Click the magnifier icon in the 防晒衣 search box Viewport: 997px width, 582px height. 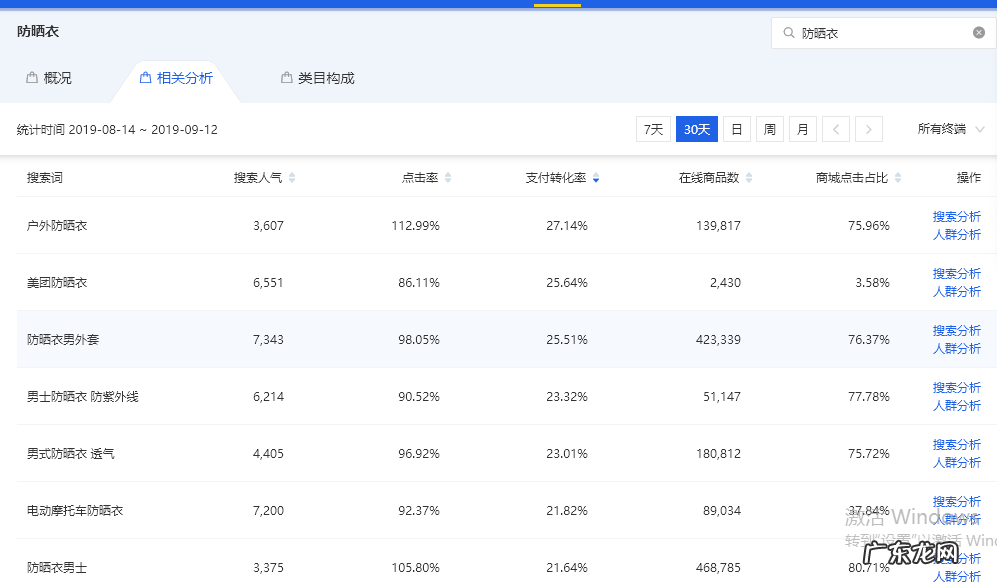790,31
